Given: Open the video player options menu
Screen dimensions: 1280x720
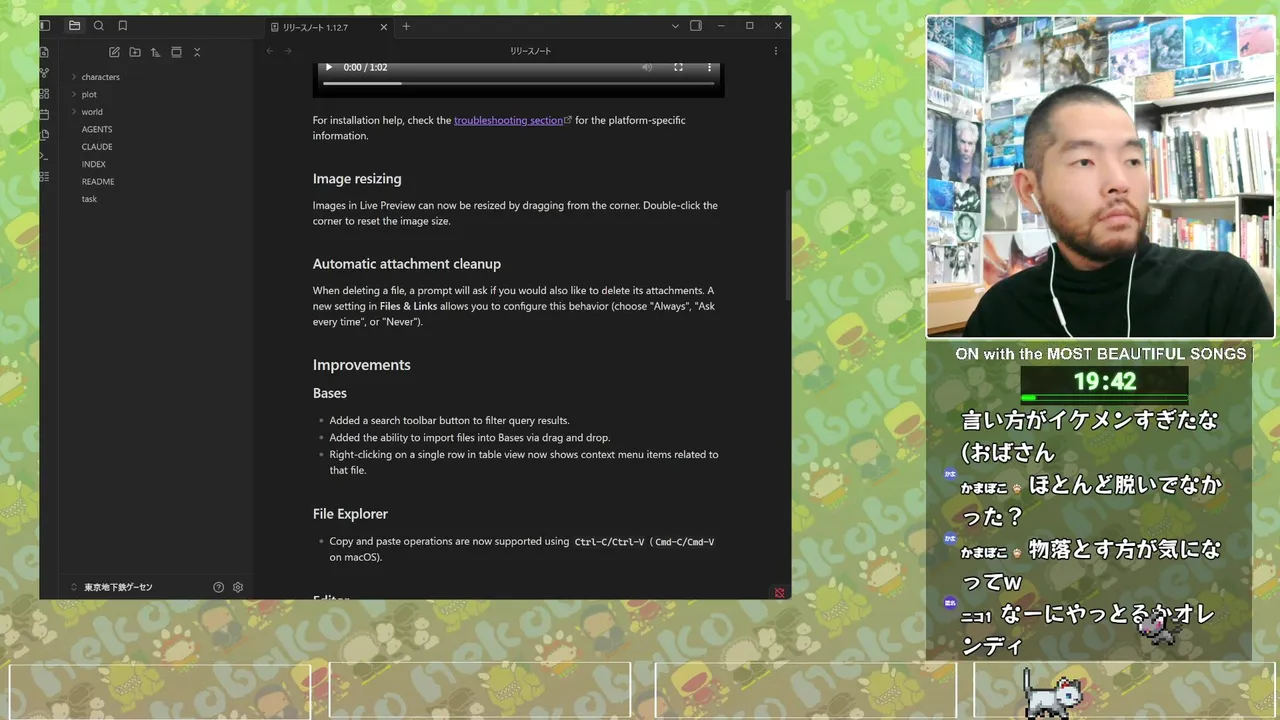Looking at the screenshot, I should pyautogui.click(x=710, y=67).
